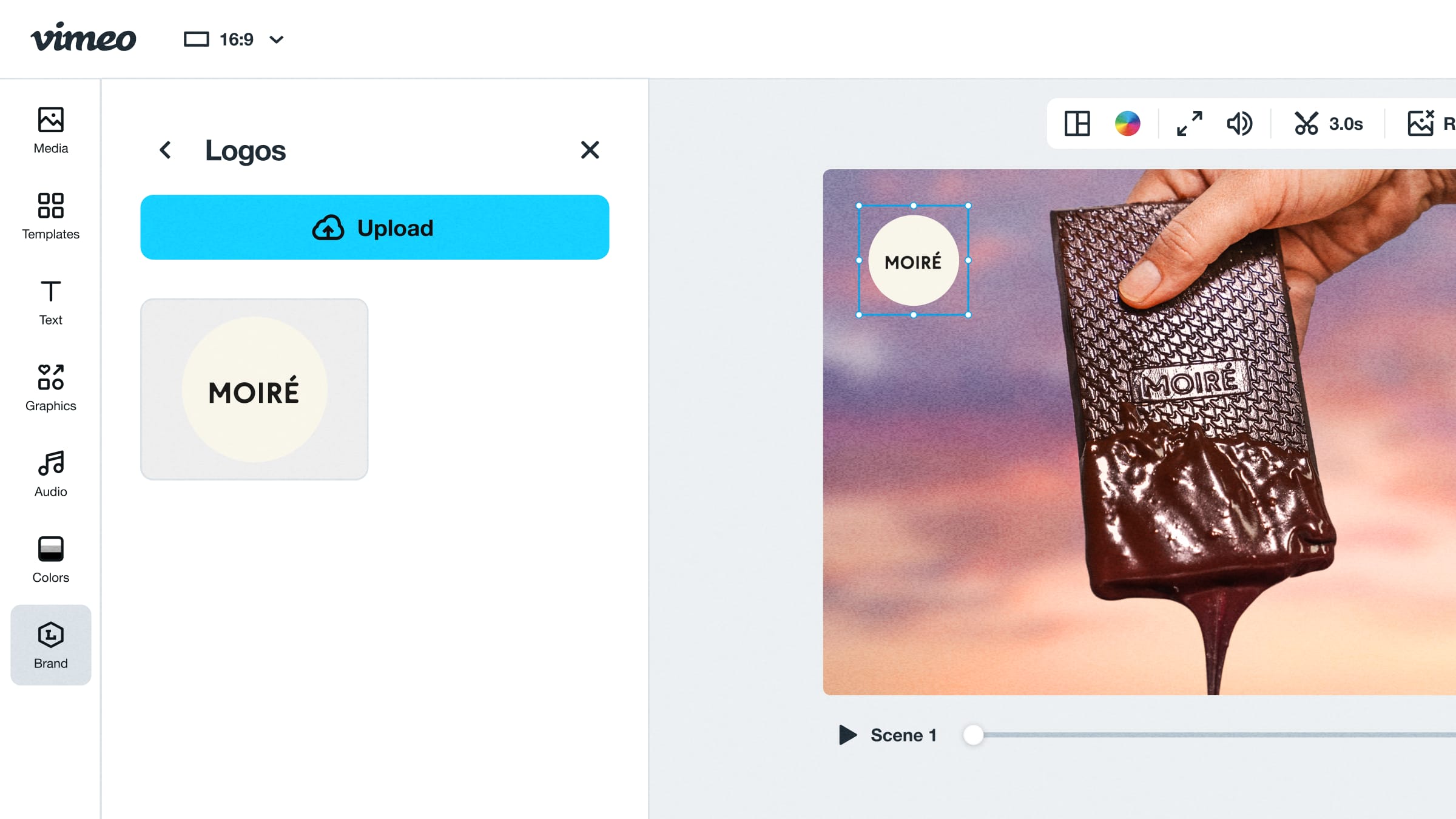Open the Graphics panel
The width and height of the screenshot is (1456, 819).
50,387
